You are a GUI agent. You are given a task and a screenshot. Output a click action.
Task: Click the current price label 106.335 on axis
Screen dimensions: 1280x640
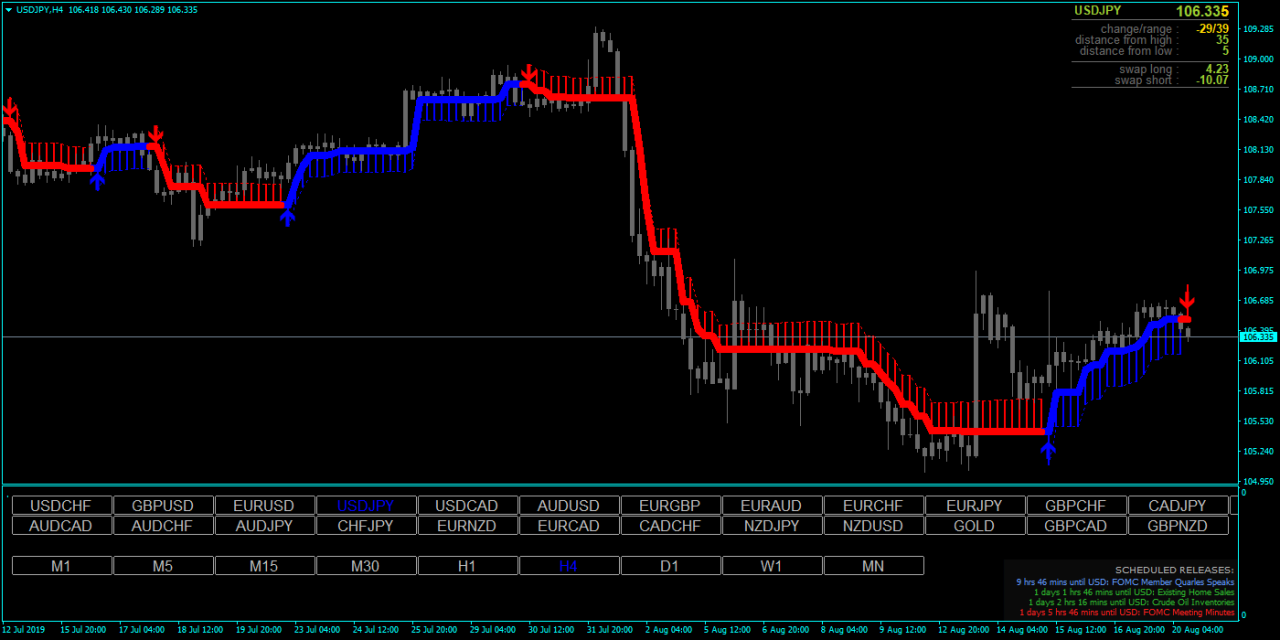(x=1258, y=337)
